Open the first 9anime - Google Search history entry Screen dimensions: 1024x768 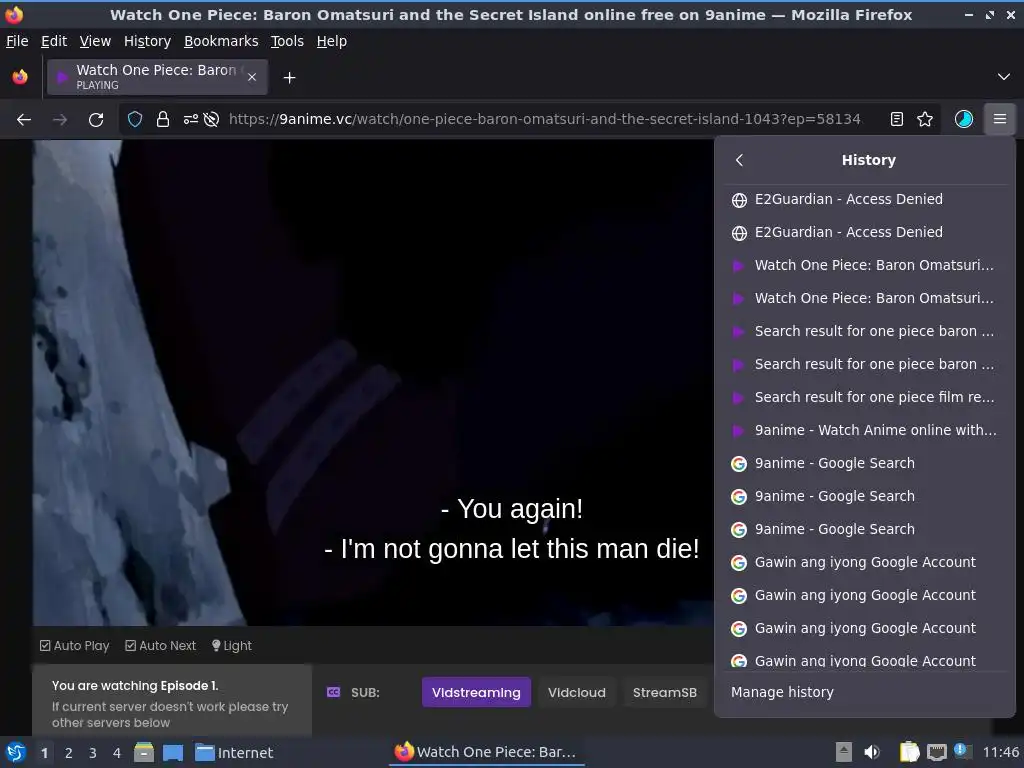(x=865, y=463)
